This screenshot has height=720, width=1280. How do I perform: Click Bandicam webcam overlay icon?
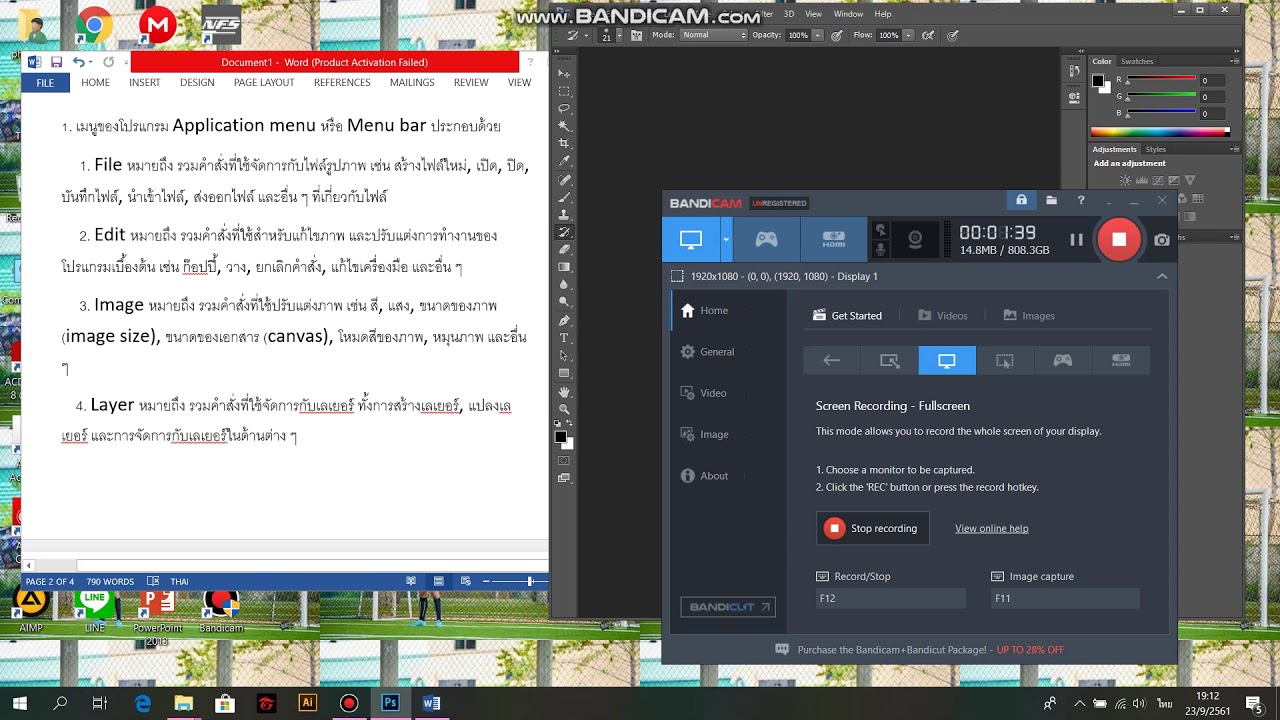(x=915, y=239)
